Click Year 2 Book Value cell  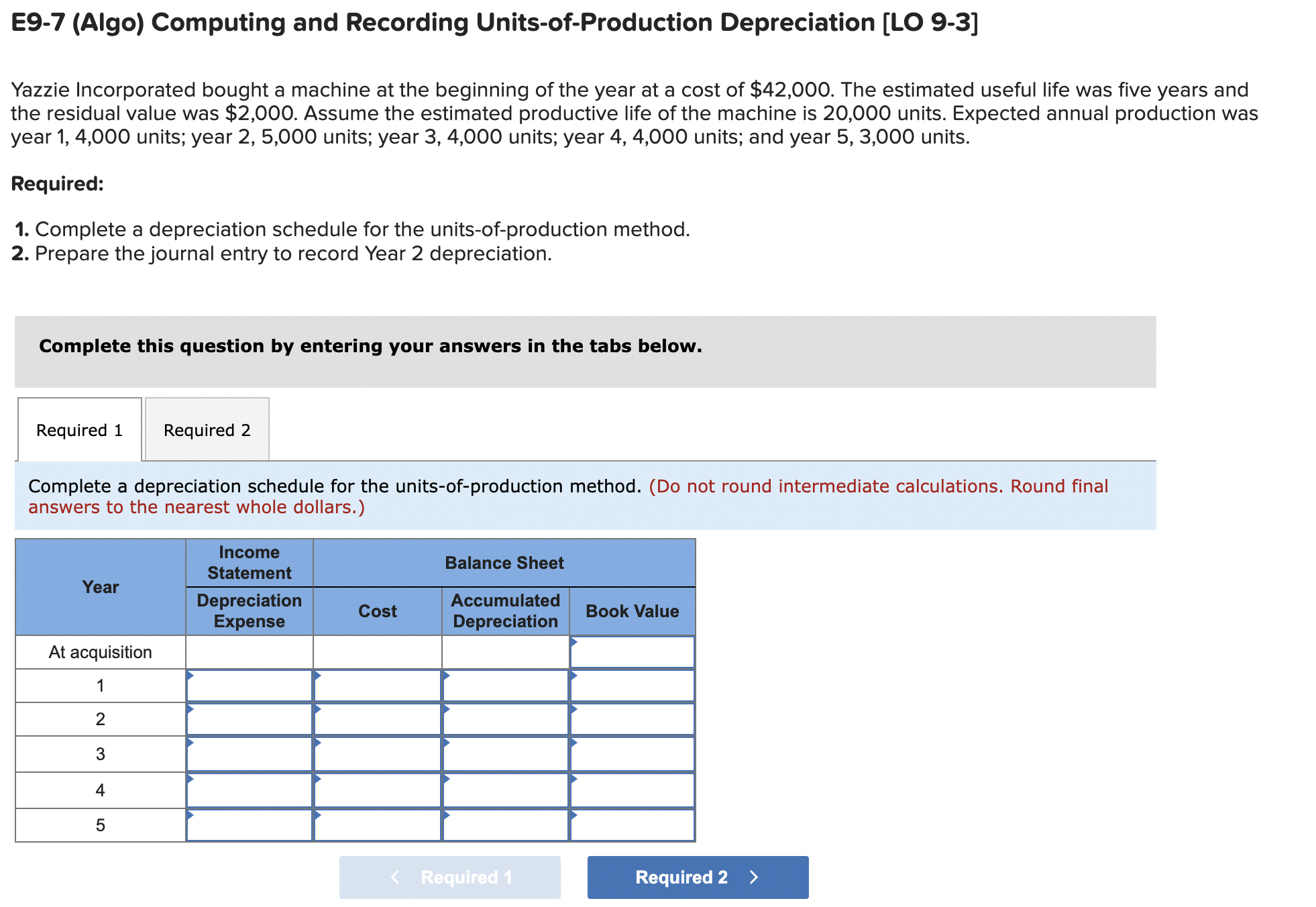(x=632, y=719)
